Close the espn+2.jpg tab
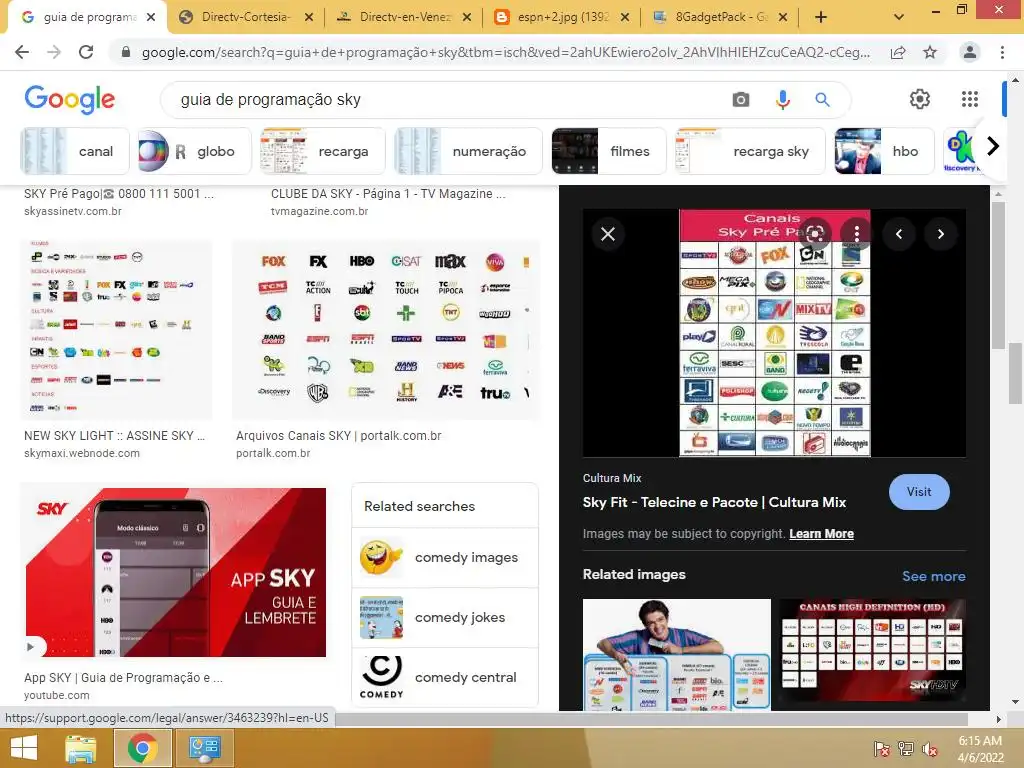The image size is (1024, 768). tap(625, 18)
